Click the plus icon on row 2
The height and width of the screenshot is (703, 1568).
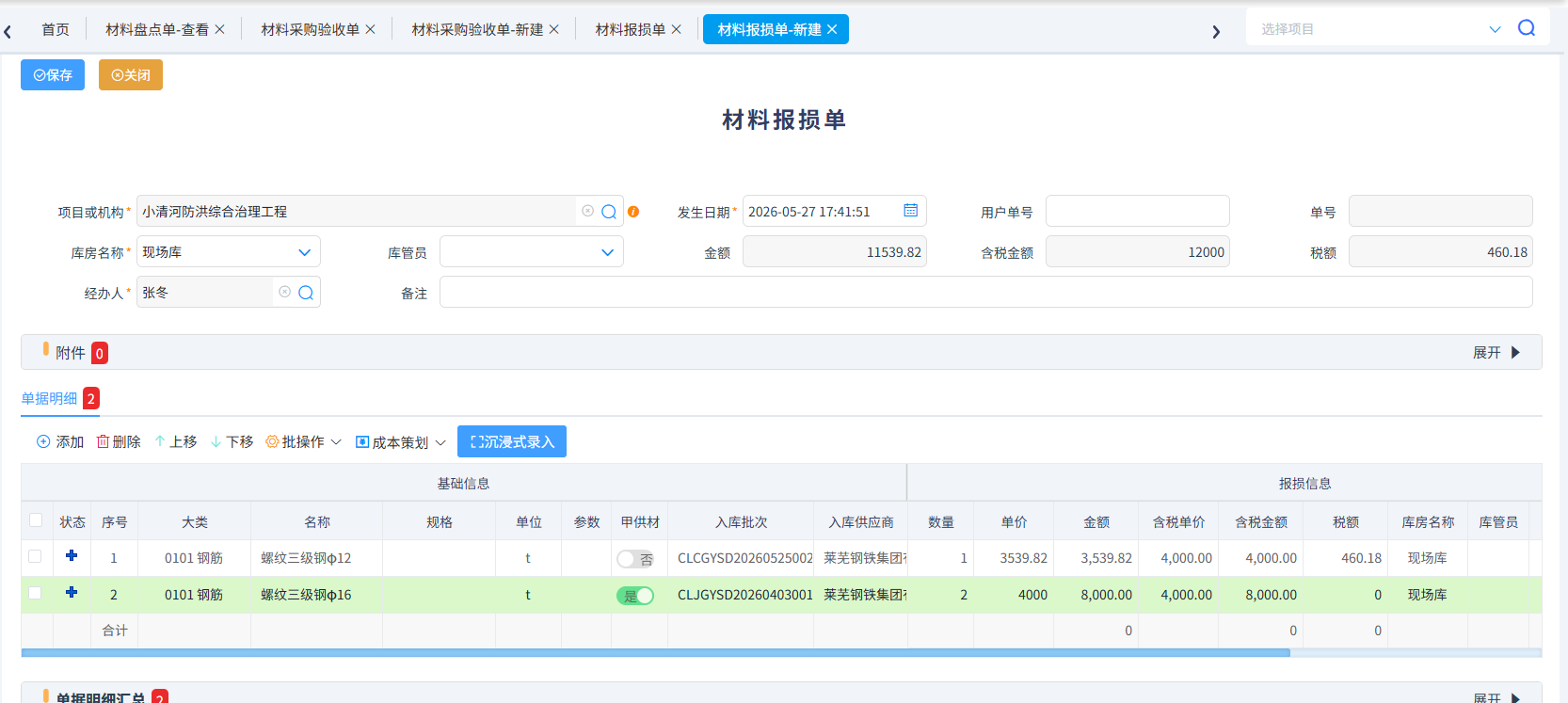coord(72,592)
